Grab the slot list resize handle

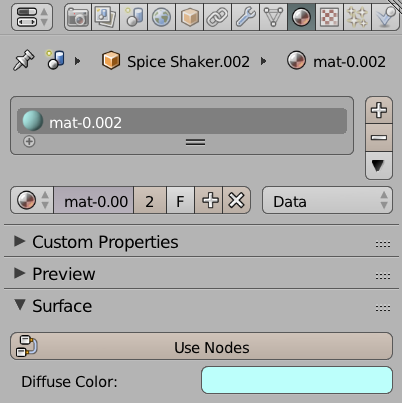[x=195, y=142]
